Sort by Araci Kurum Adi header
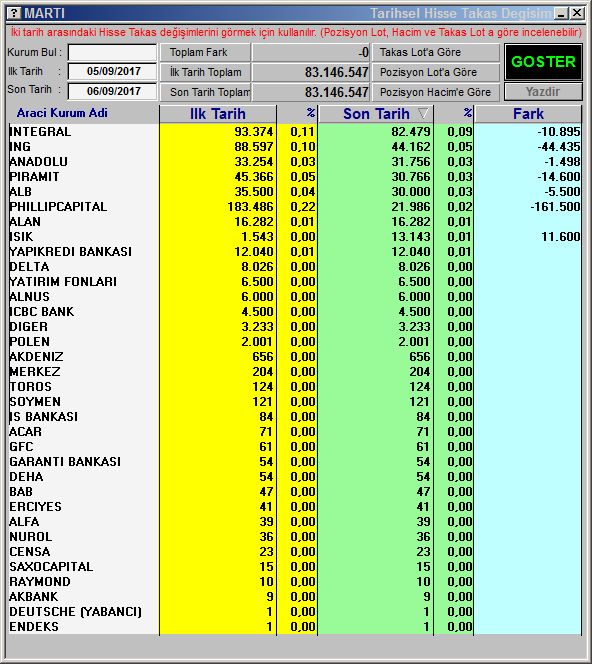Image resolution: width=592 pixels, height=664 pixels. tap(62, 113)
